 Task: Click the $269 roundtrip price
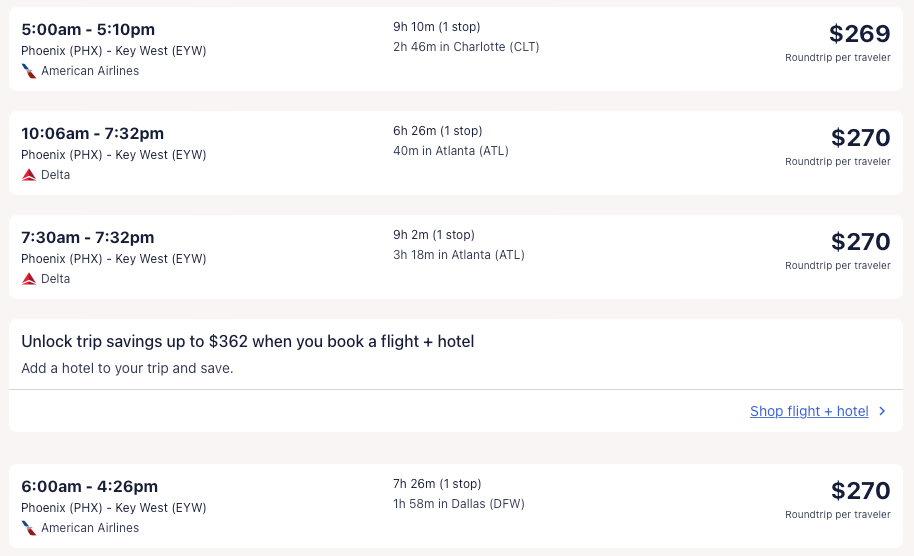click(x=859, y=34)
